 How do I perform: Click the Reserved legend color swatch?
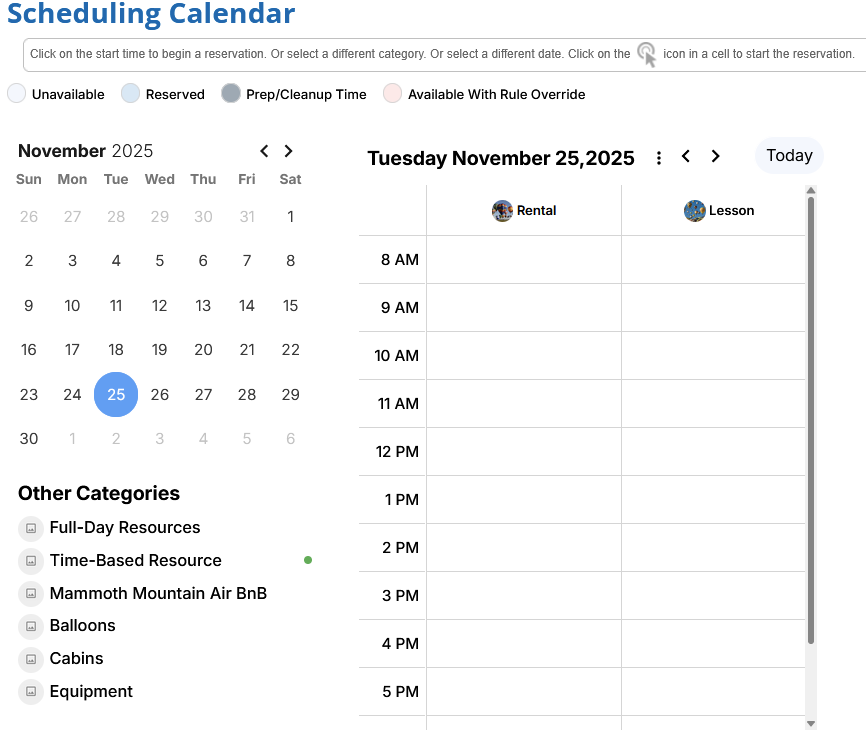click(x=130, y=94)
